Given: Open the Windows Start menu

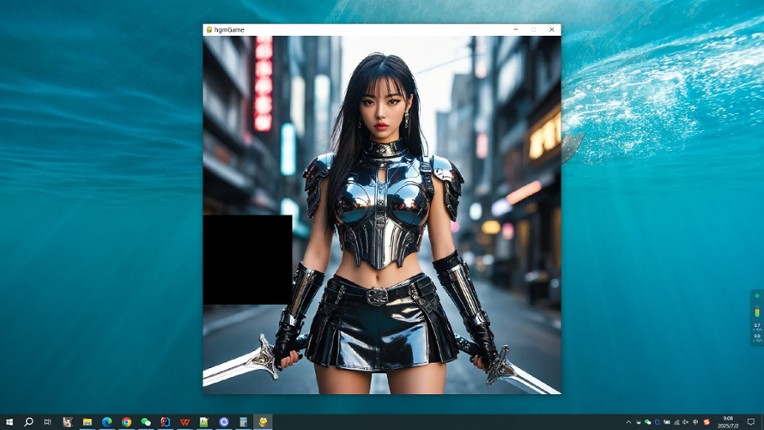Looking at the screenshot, I should click(x=9, y=422).
